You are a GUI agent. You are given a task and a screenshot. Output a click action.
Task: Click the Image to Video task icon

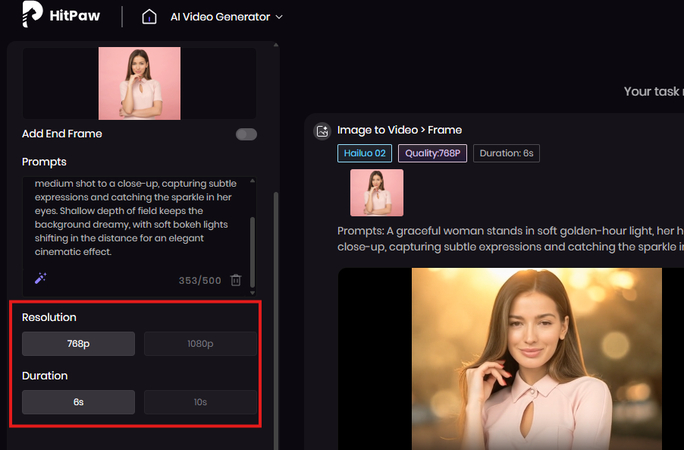pos(322,130)
